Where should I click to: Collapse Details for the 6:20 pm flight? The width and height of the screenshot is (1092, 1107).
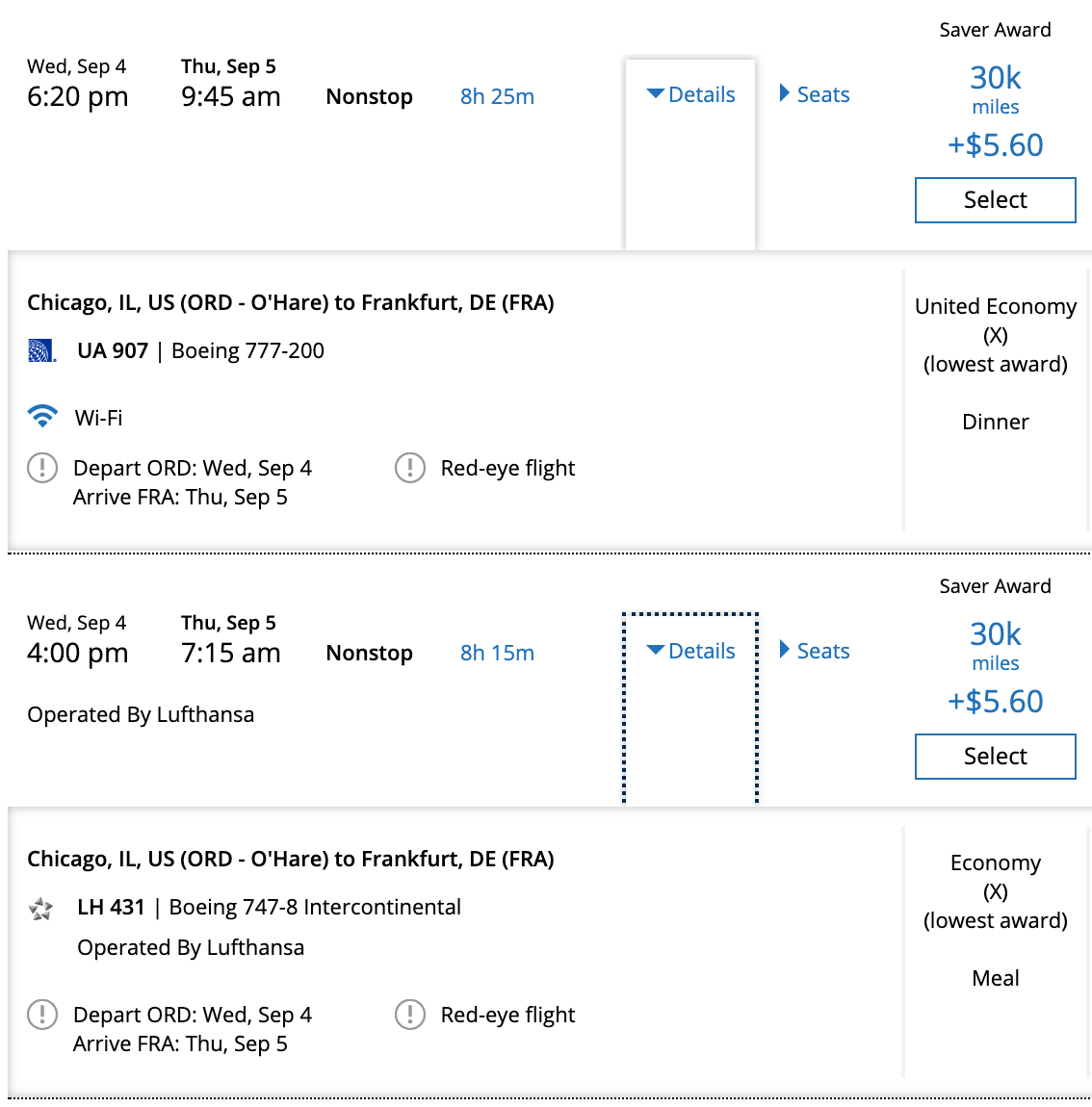690,94
